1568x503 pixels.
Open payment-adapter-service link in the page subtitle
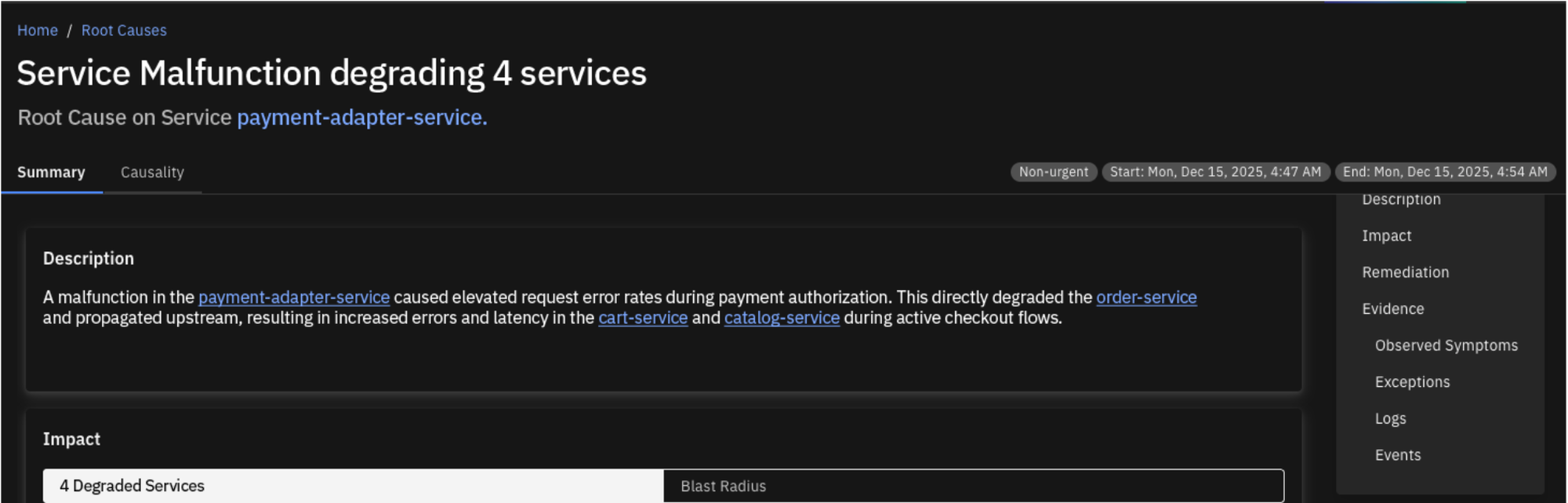361,118
